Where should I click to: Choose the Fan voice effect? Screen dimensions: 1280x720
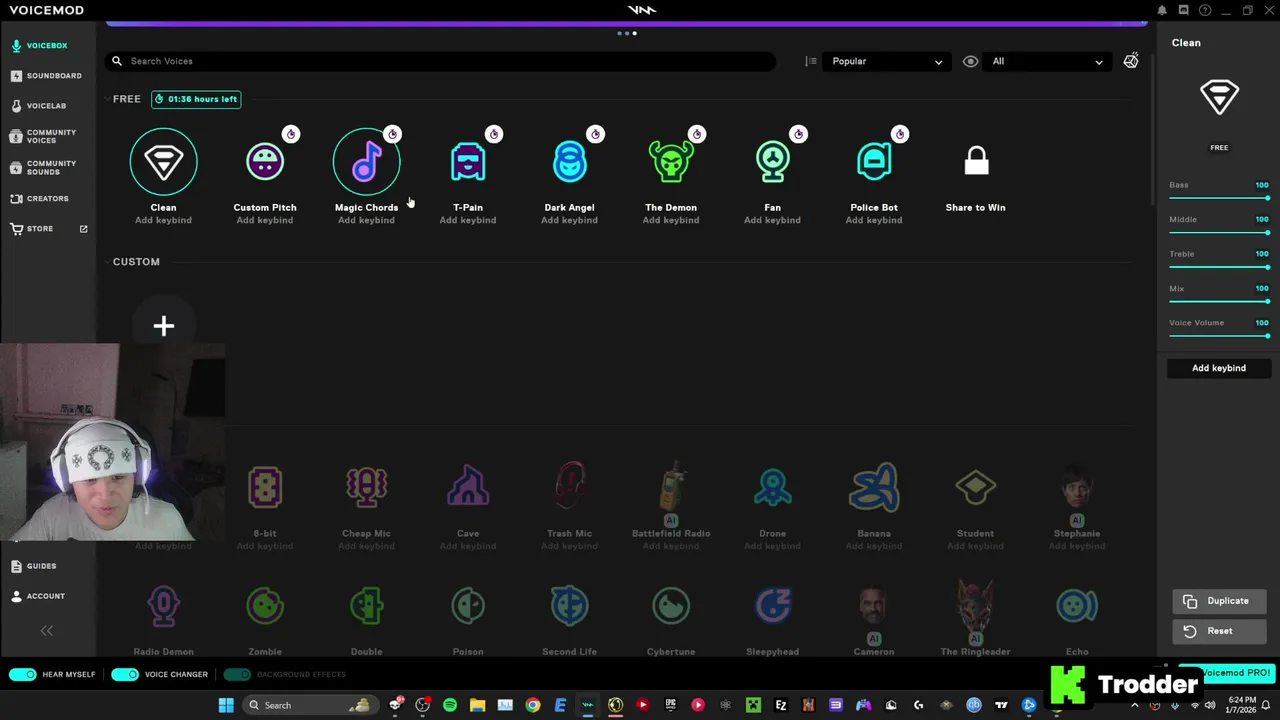click(x=772, y=162)
